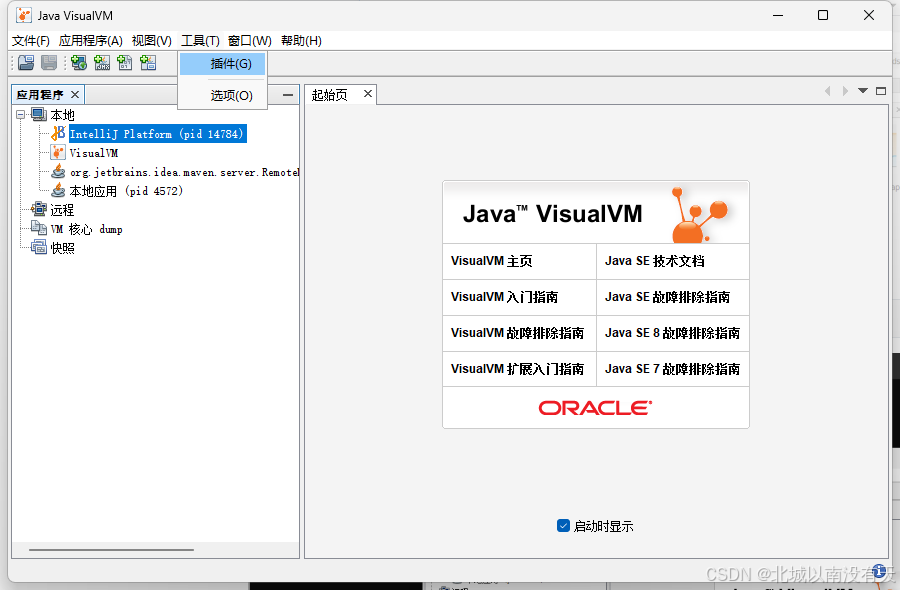The image size is (900, 590).
Task: Uncheck the 启动时显示 checkbox
Action: point(563,526)
